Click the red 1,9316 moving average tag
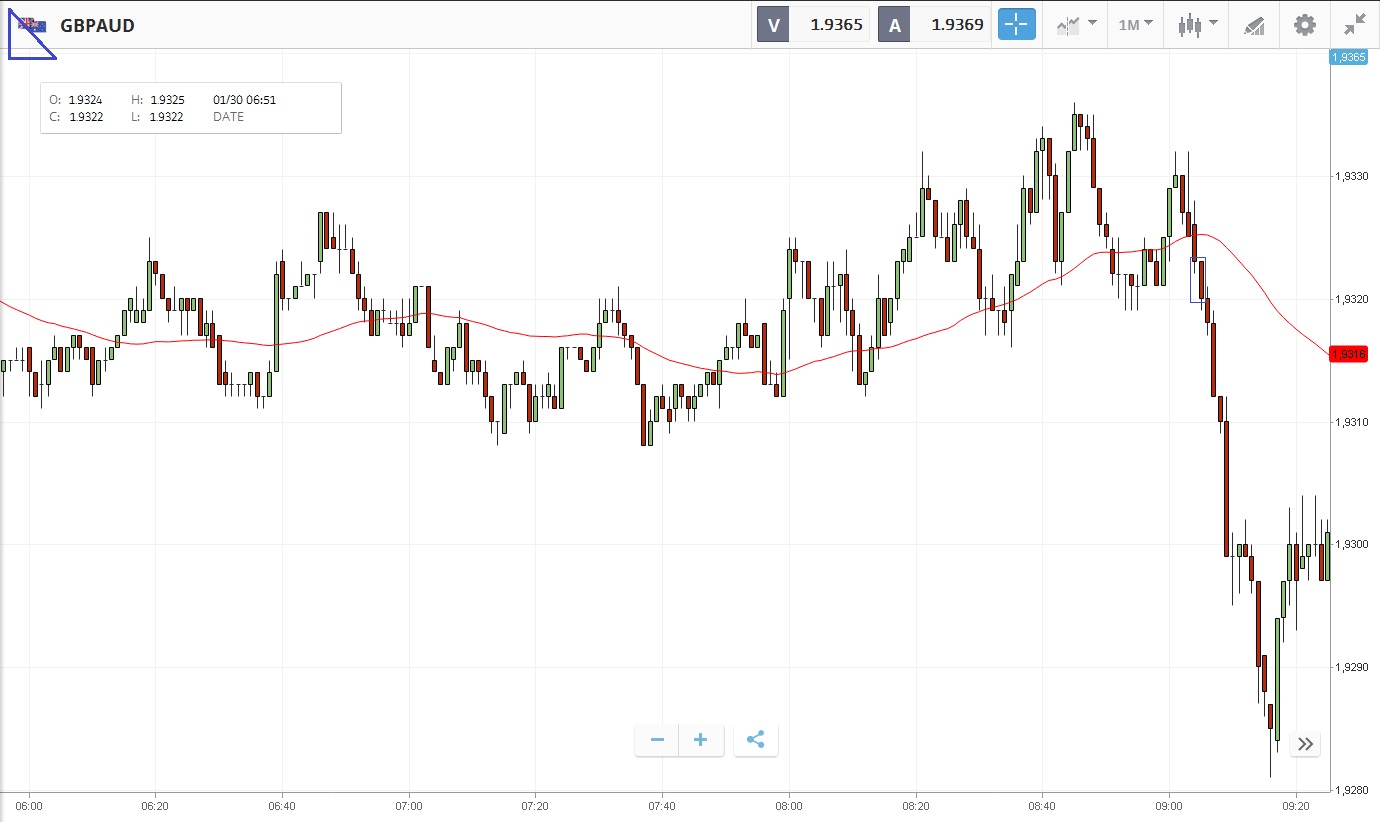Image resolution: width=1380 pixels, height=822 pixels. [1349, 354]
